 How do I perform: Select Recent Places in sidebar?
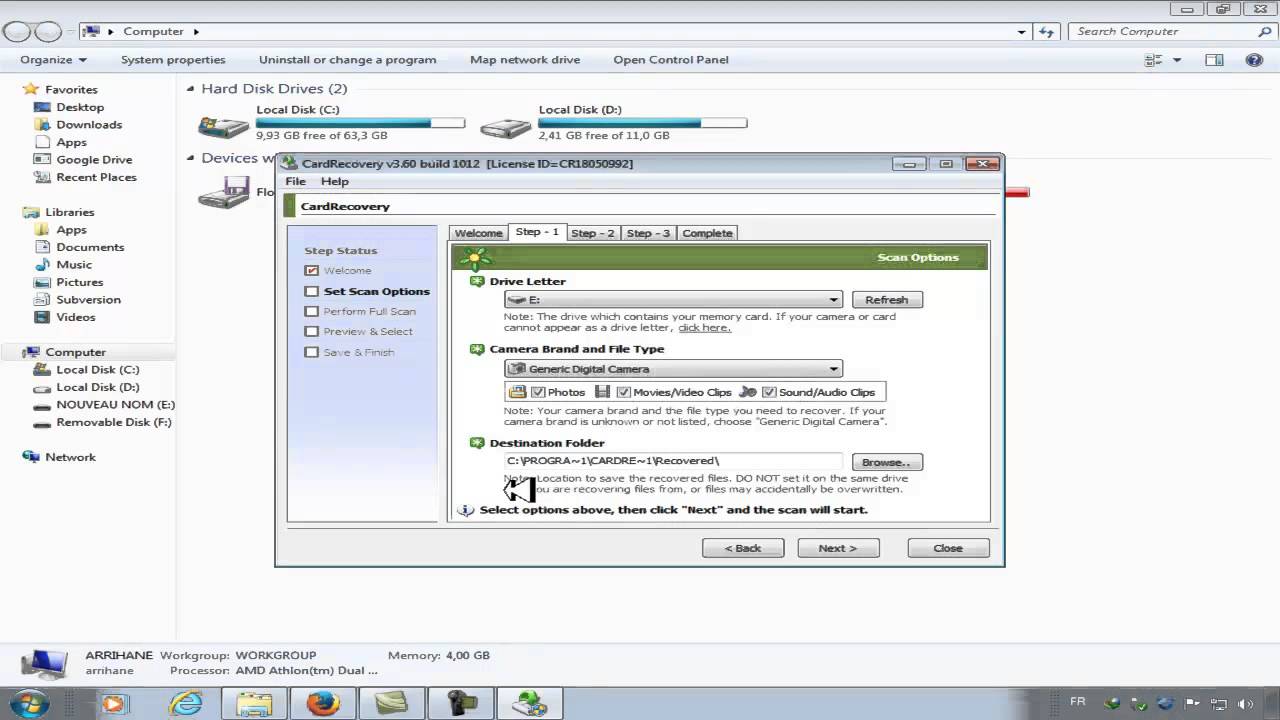click(x=96, y=177)
